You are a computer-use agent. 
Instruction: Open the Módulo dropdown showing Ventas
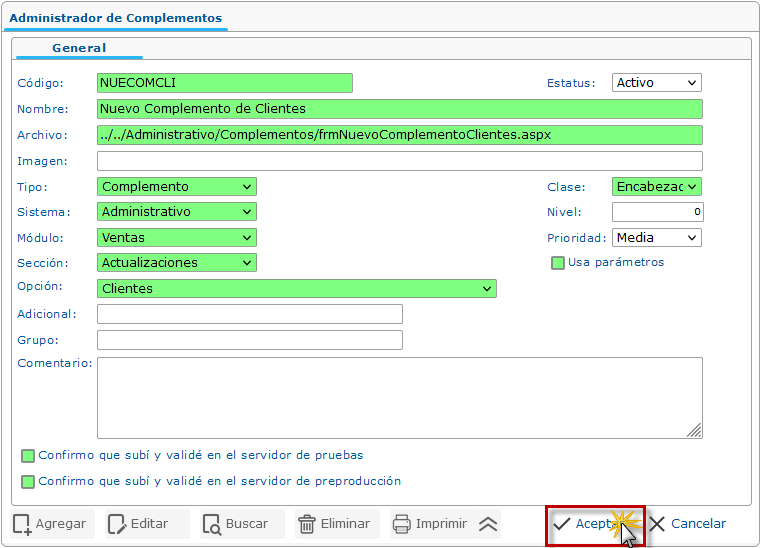177,238
